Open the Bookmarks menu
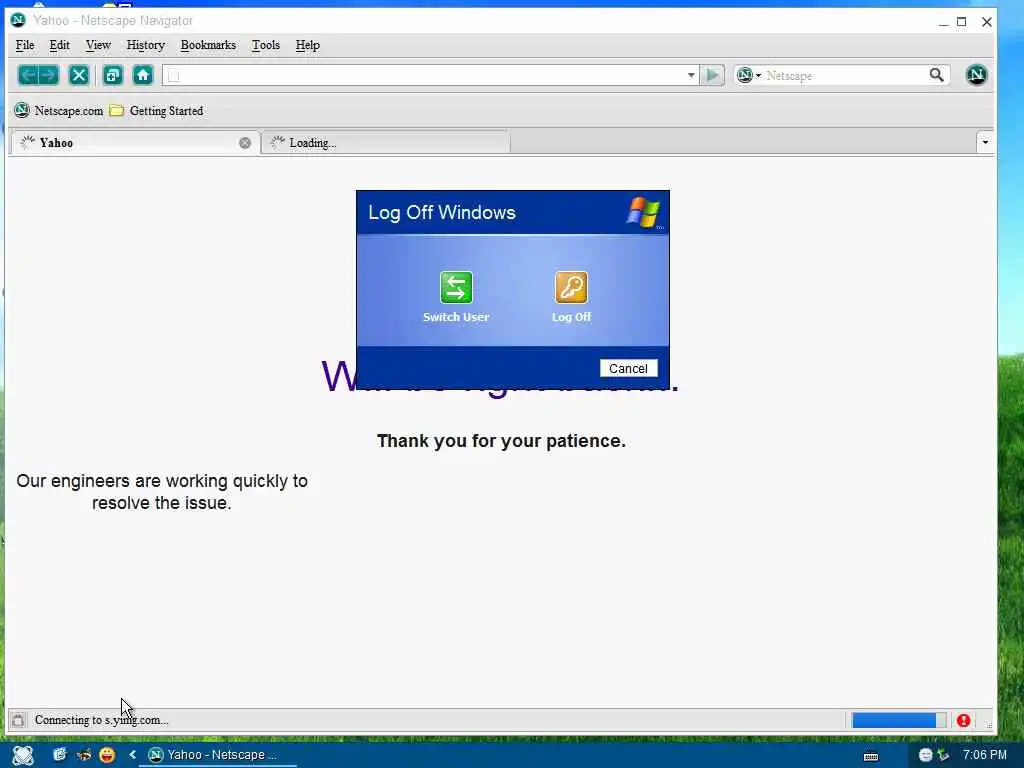The image size is (1024, 768). click(x=208, y=45)
